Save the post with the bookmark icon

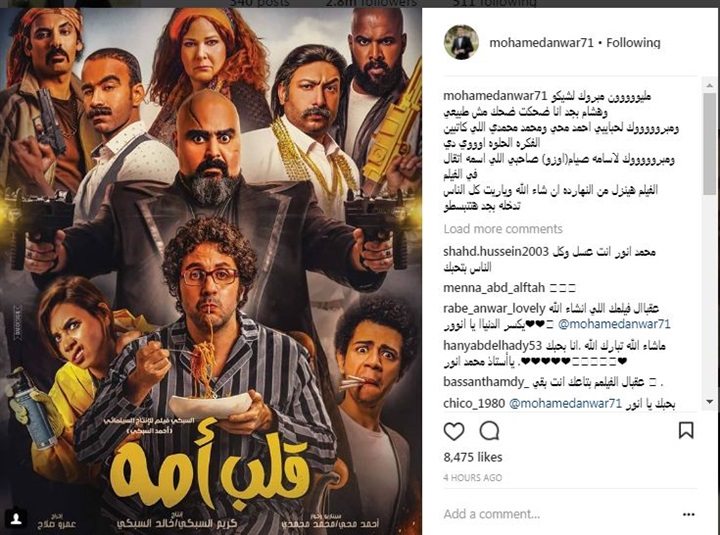point(686,430)
